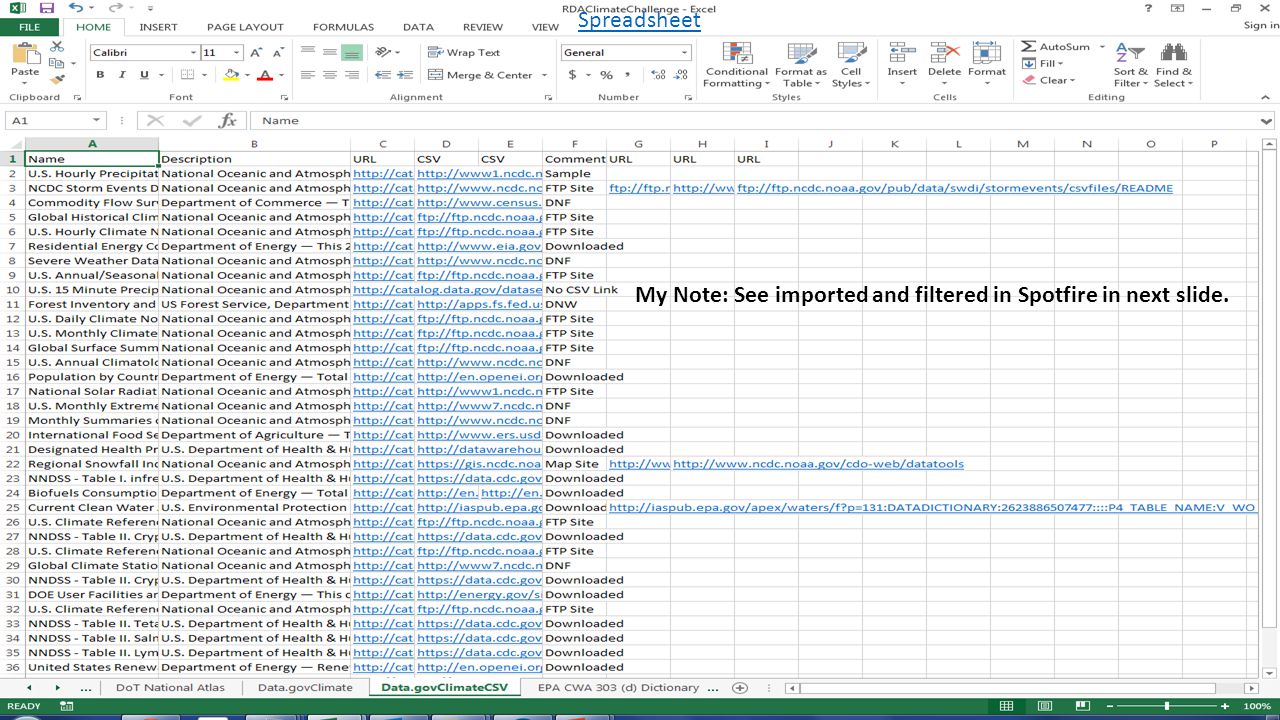Click the Cut scissors icon
Screen dimensions: 1280x720
pos(56,47)
